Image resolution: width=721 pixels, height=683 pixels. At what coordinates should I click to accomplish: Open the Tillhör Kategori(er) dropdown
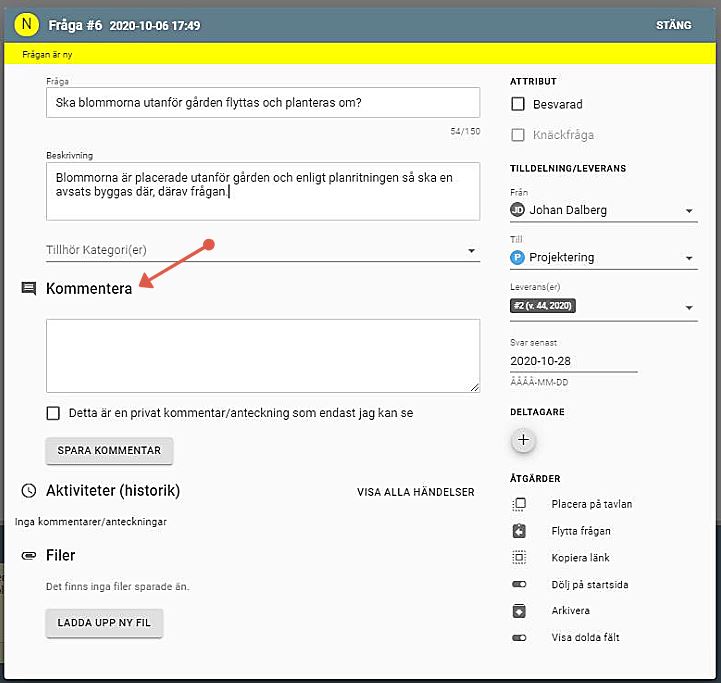coord(471,251)
